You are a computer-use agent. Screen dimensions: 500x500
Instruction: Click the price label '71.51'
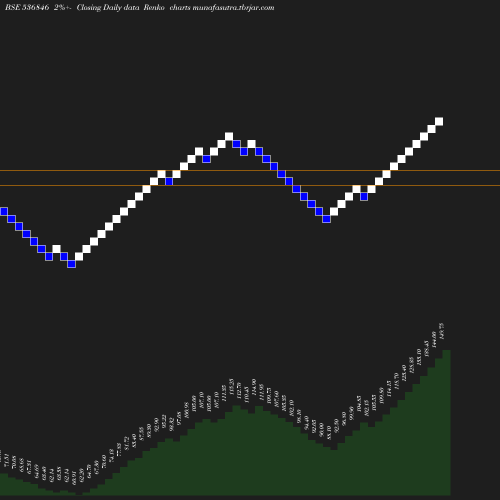[7, 459]
